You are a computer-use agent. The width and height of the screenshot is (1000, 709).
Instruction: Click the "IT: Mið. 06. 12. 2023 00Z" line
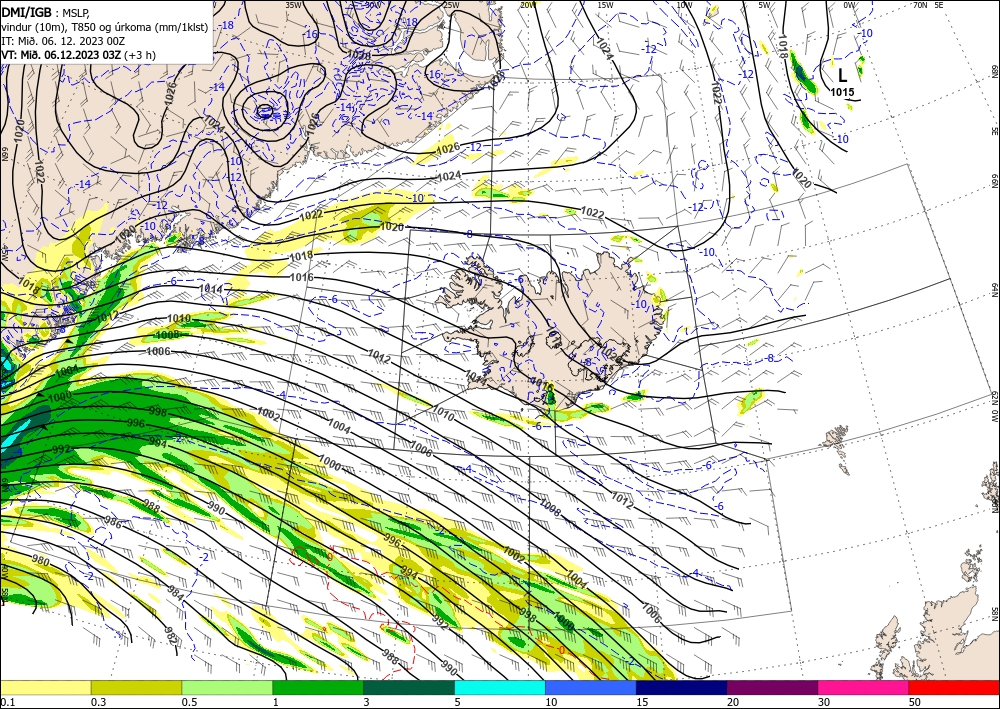click(63, 41)
